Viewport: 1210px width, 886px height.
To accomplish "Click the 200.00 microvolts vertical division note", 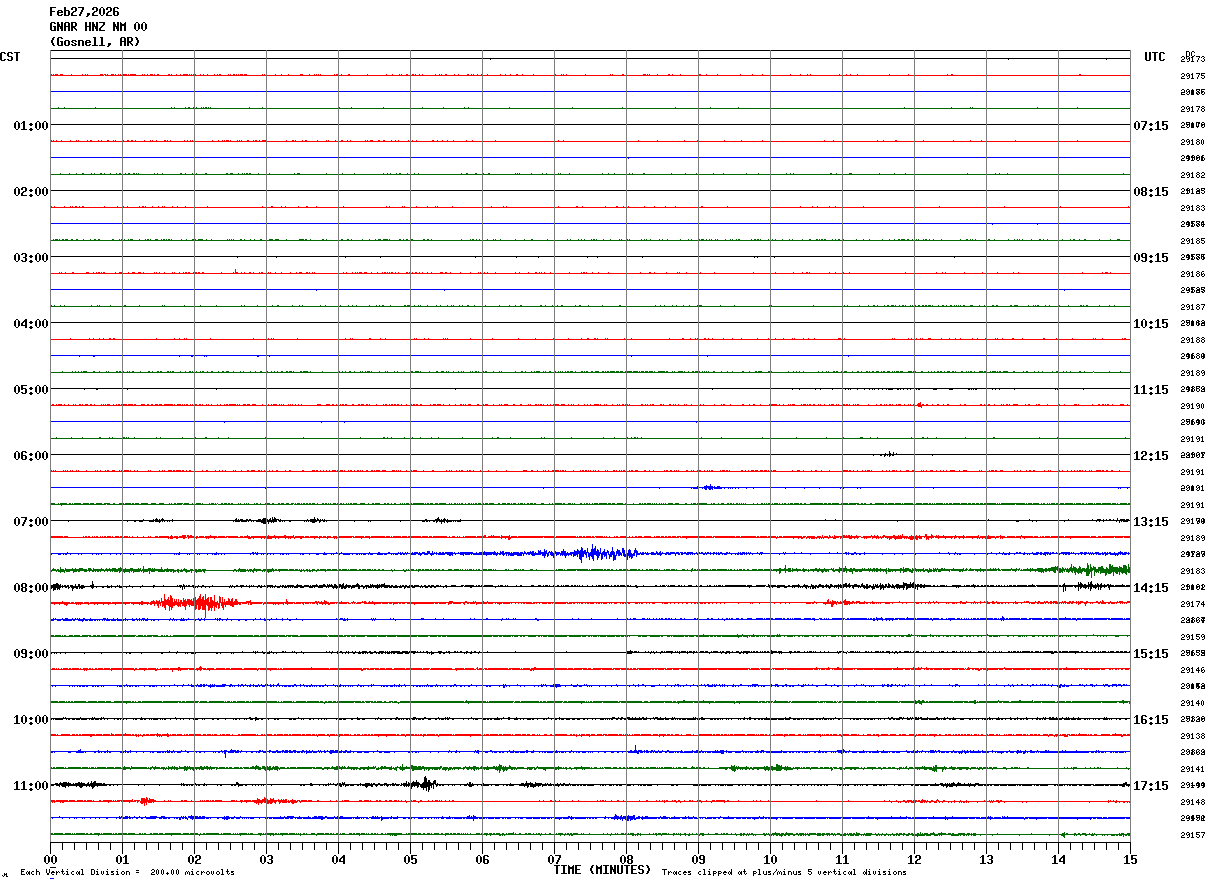I will coord(128,872).
